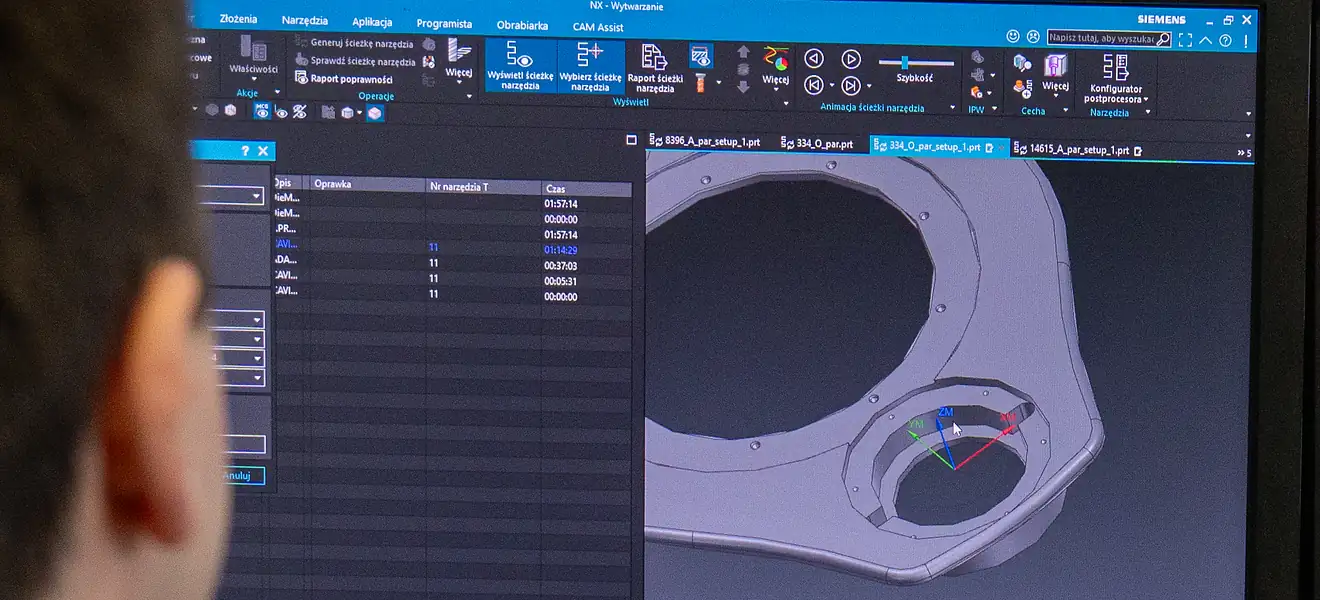Expand Animacja ścieżki narzędzia group arrow
Image resolution: width=1320 pixels, height=600 pixels.
click(951, 107)
